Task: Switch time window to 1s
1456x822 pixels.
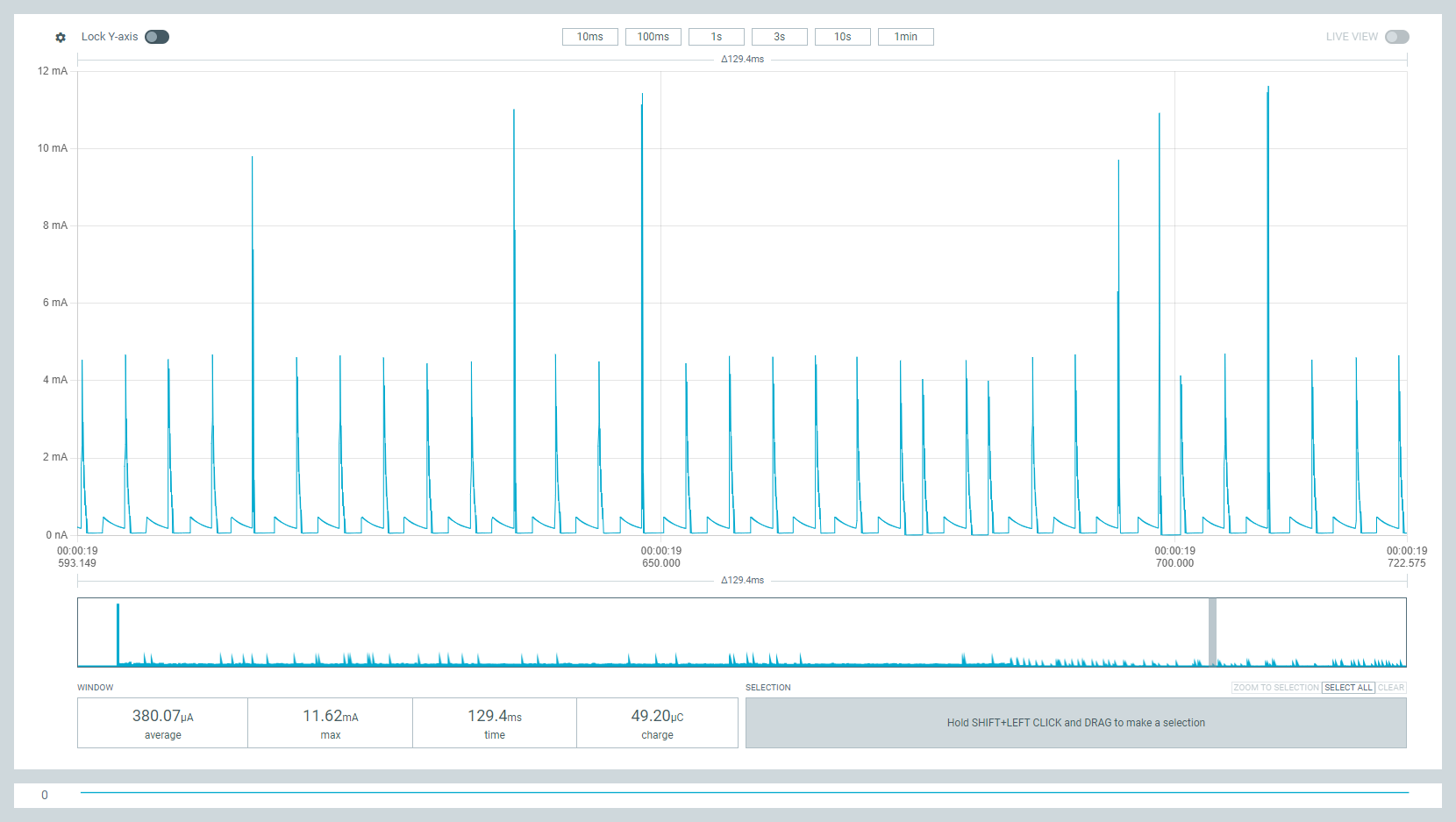Action: (x=716, y=37)
